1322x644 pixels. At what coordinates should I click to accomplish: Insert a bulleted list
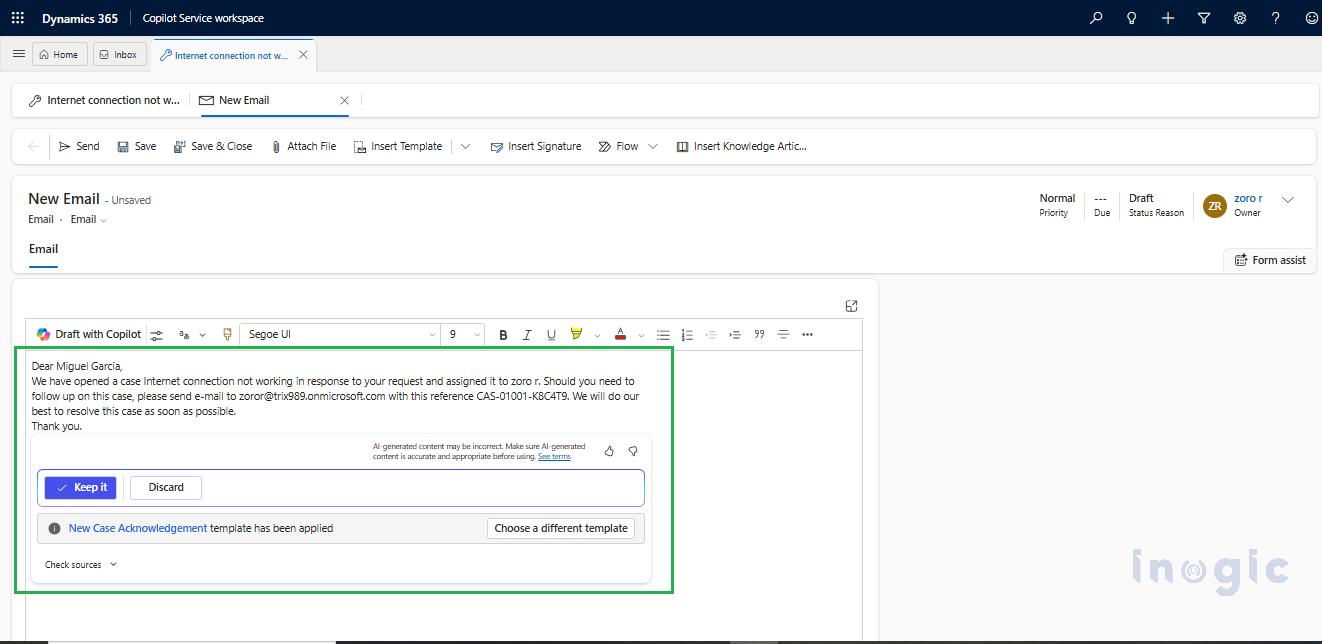click(x=663, y=334)
